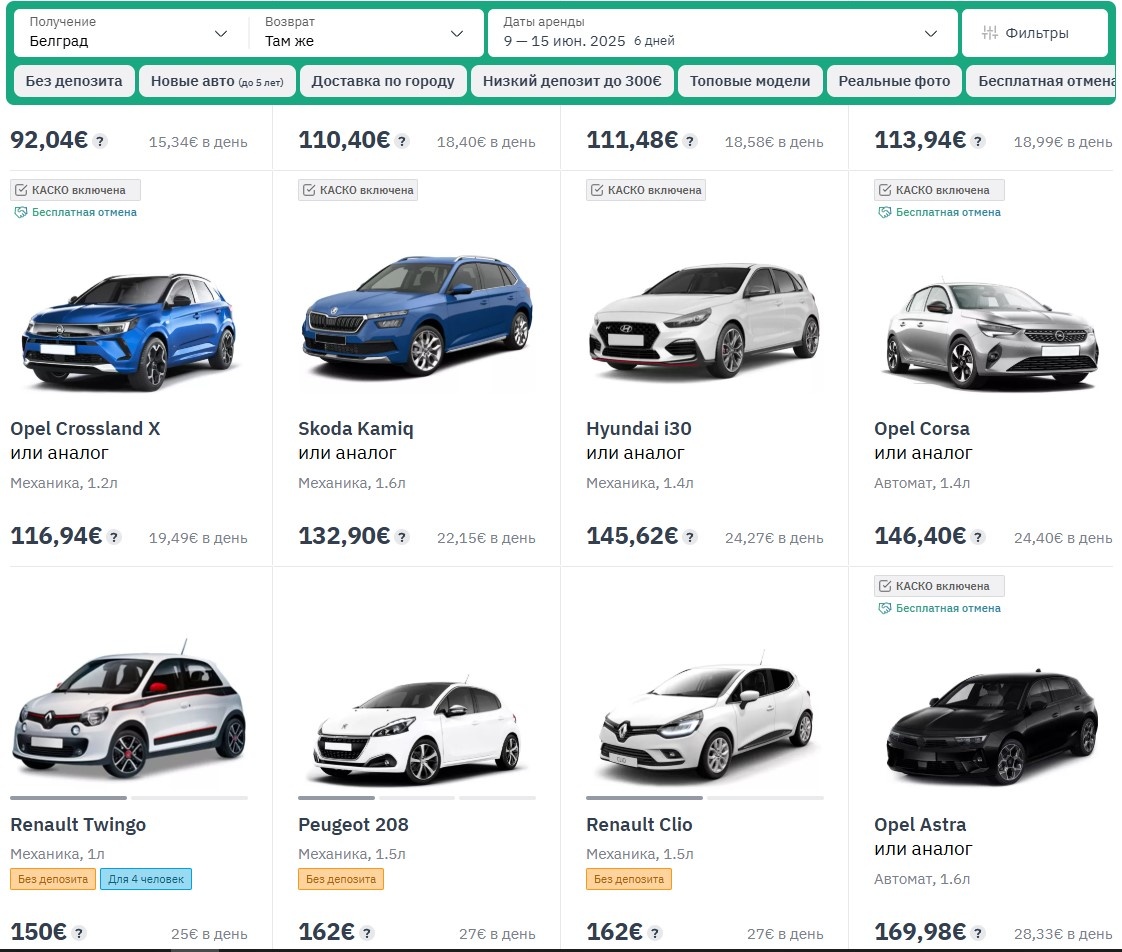Click the КАСКО включена checkmark icon on Opel Crossland card
The image size is (1122, 952).
point(20,189)
